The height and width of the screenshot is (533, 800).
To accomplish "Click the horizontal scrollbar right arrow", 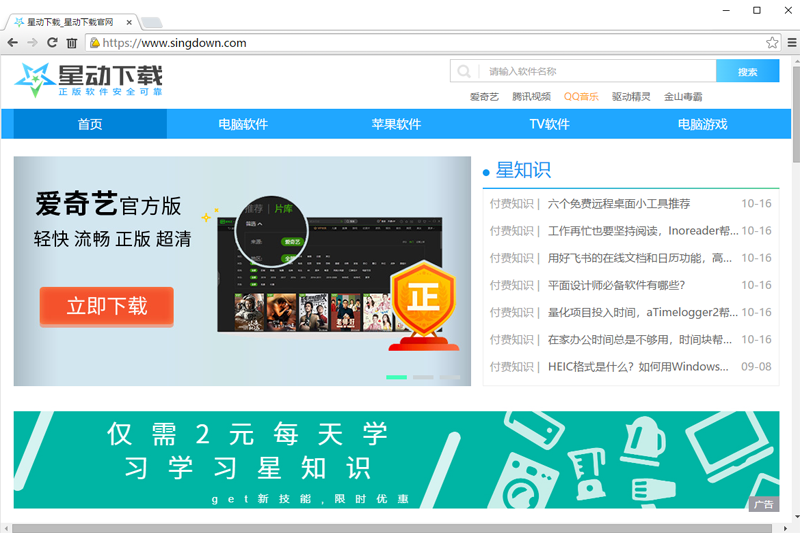I will [x=786, y=528].
